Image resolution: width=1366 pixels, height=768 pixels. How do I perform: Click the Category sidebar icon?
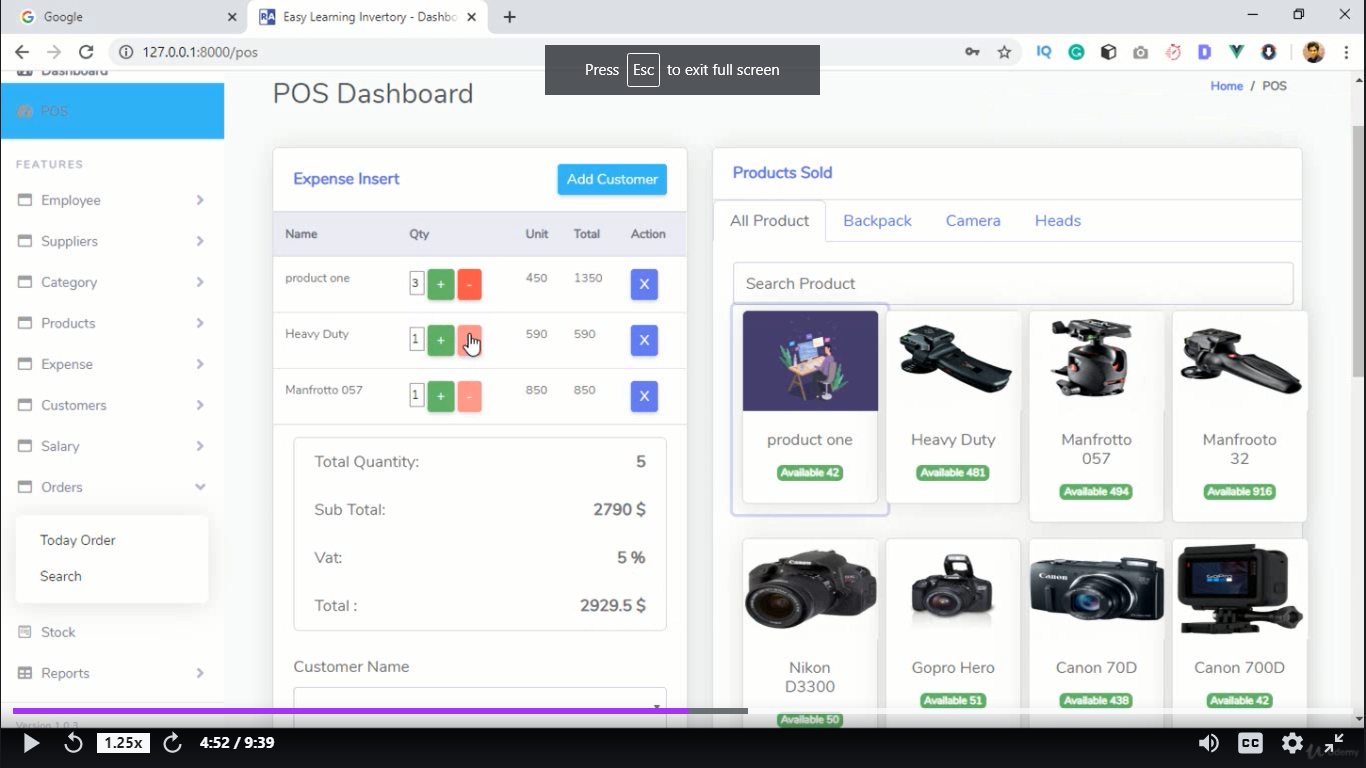pyautogui.click(x=25, y=282)
